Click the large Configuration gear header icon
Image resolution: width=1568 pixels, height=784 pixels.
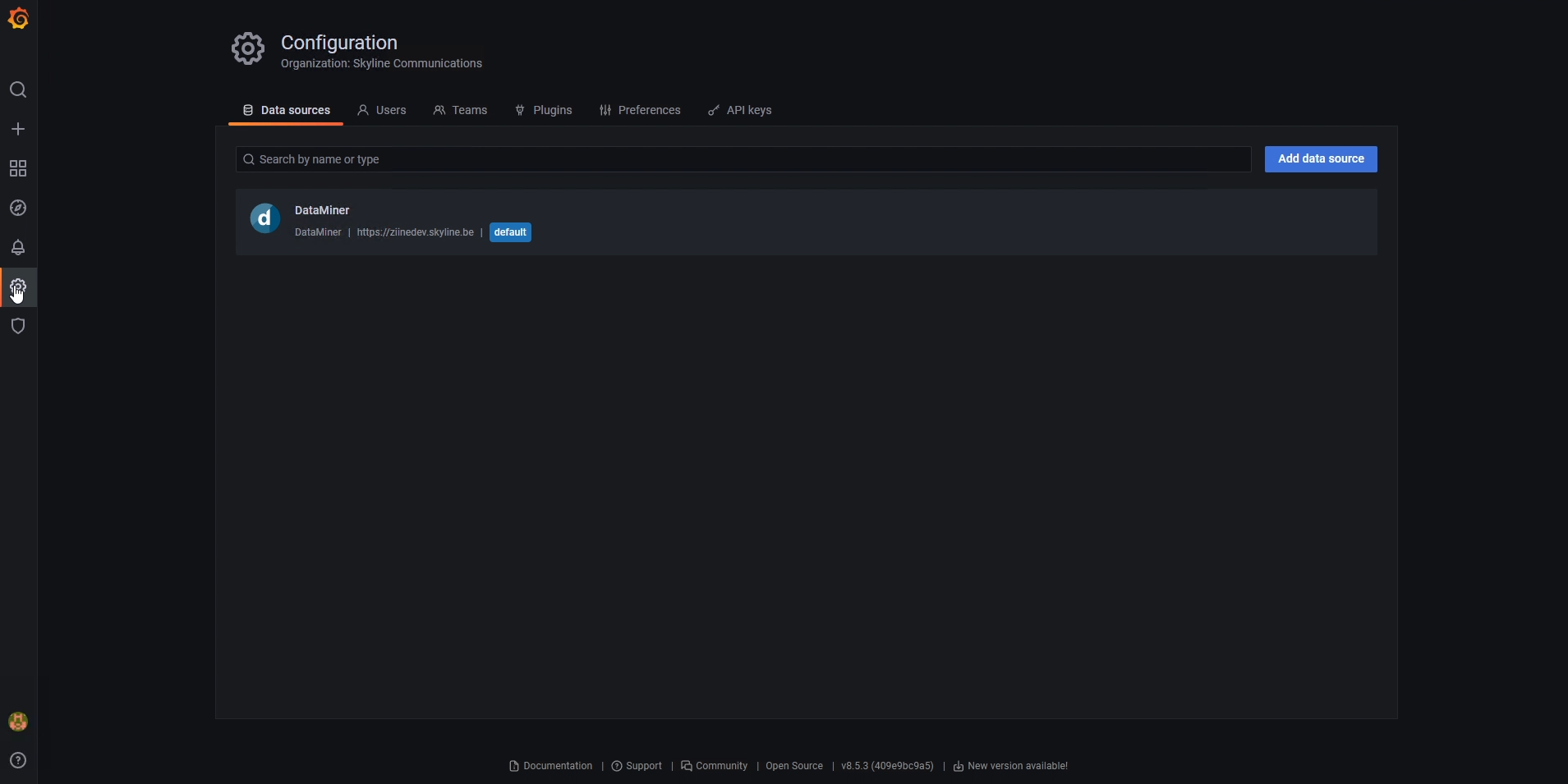[248, 49]
